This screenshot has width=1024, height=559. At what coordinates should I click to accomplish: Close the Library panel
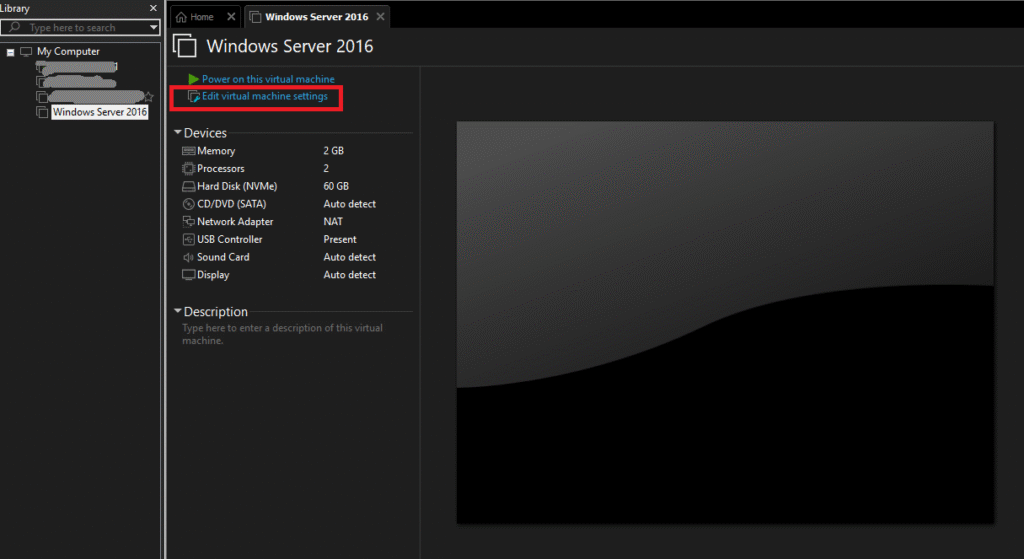point(153,8)
